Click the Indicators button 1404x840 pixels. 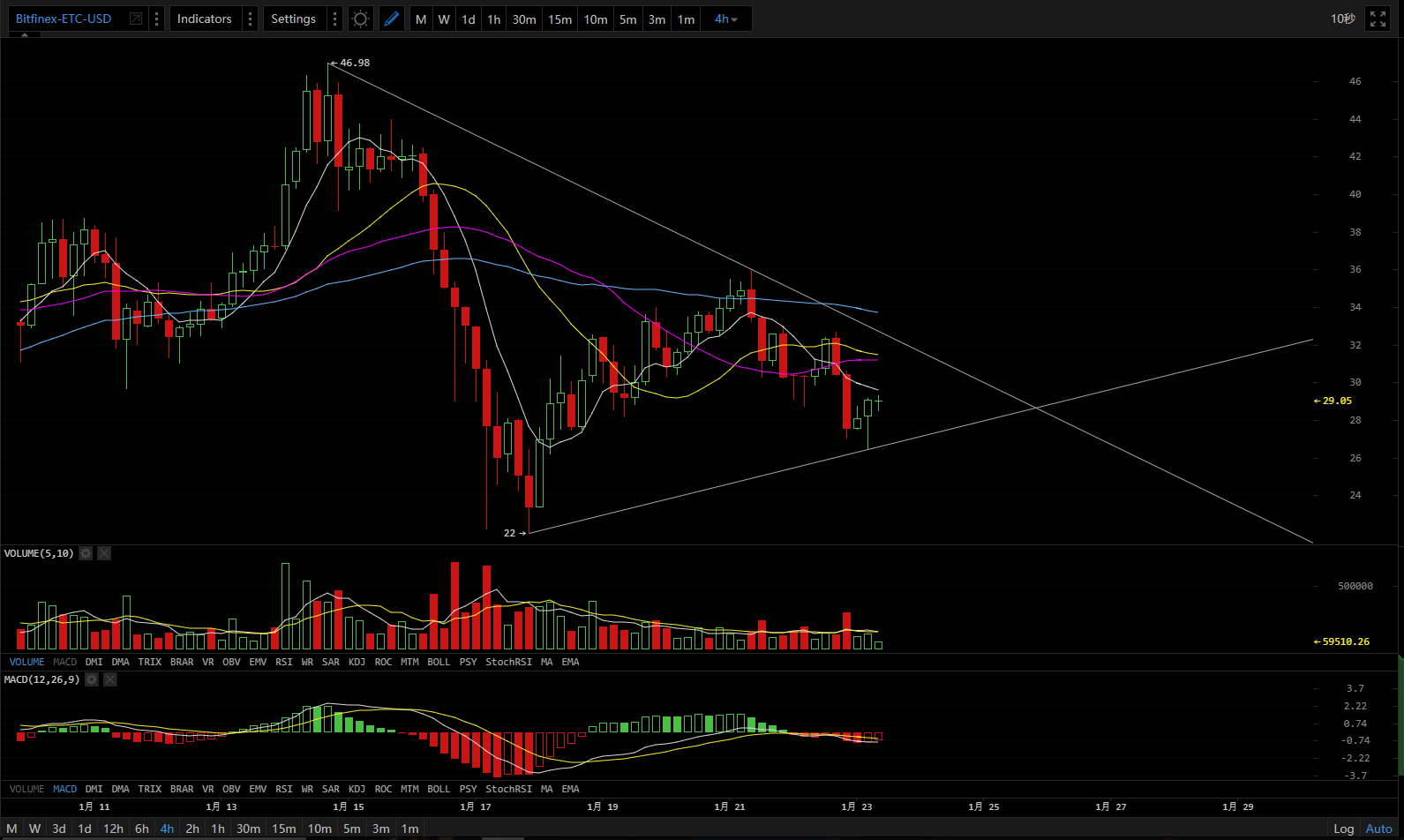point(204,19)
